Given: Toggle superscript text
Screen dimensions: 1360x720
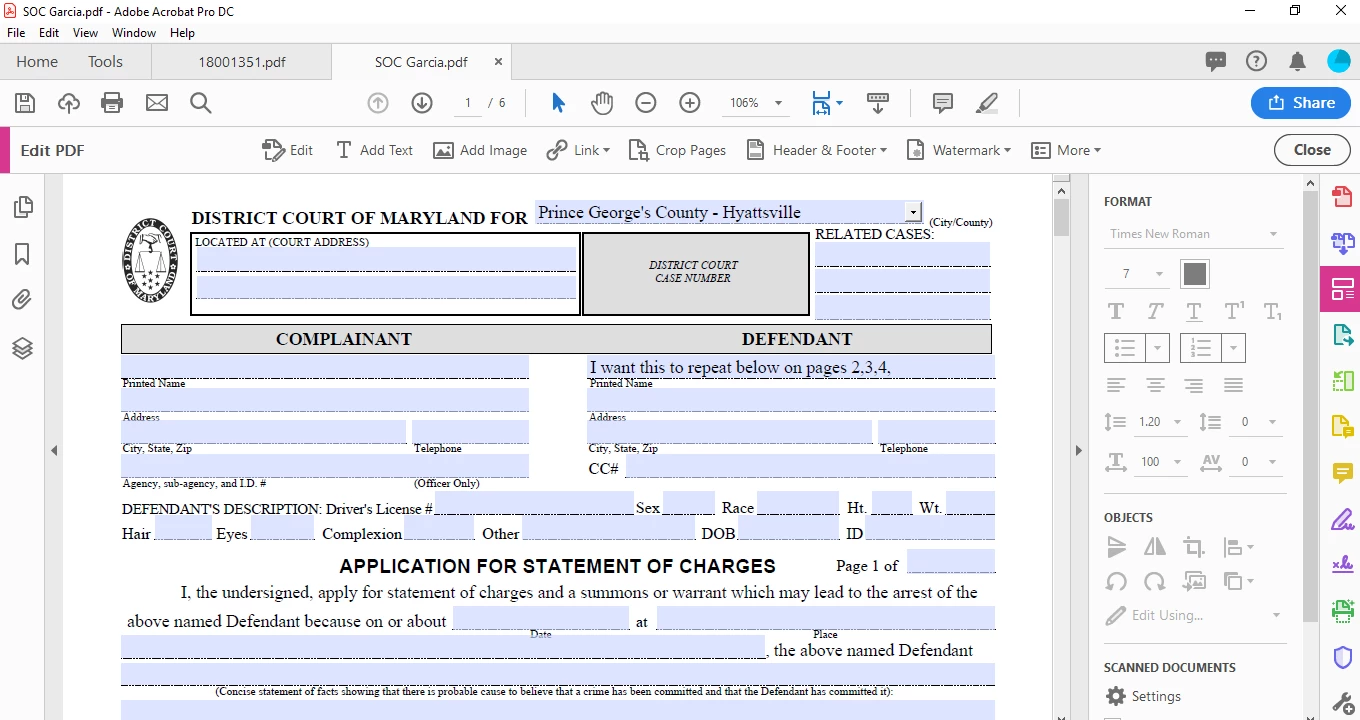Looking at the screenshot, I should click(x=1234, y=311).
